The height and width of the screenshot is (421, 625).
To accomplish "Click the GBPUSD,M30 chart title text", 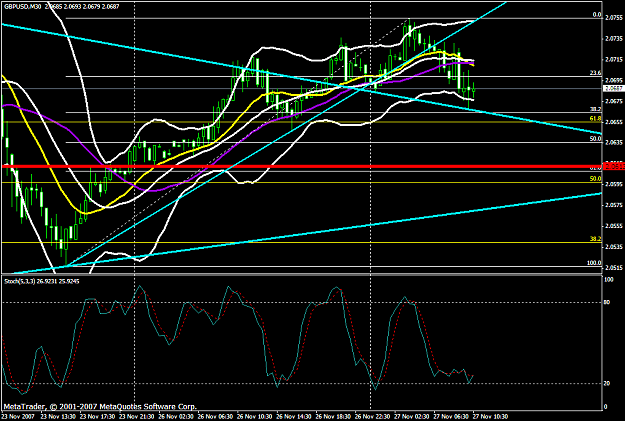I will point(22,6).
